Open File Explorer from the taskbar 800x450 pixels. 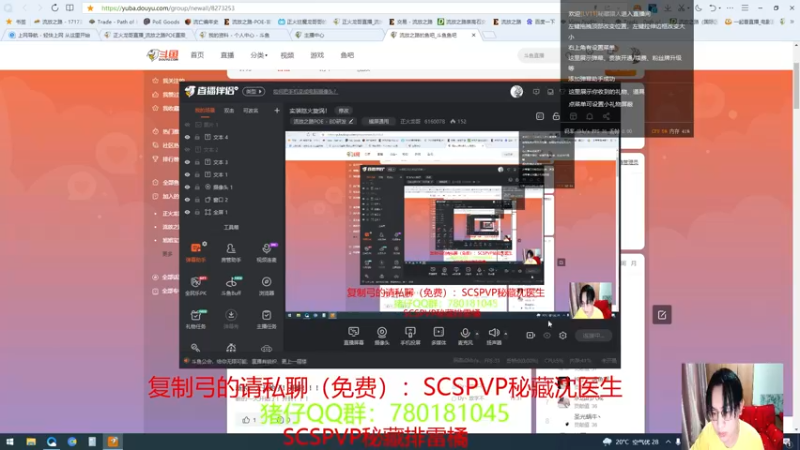coord(31,442)
